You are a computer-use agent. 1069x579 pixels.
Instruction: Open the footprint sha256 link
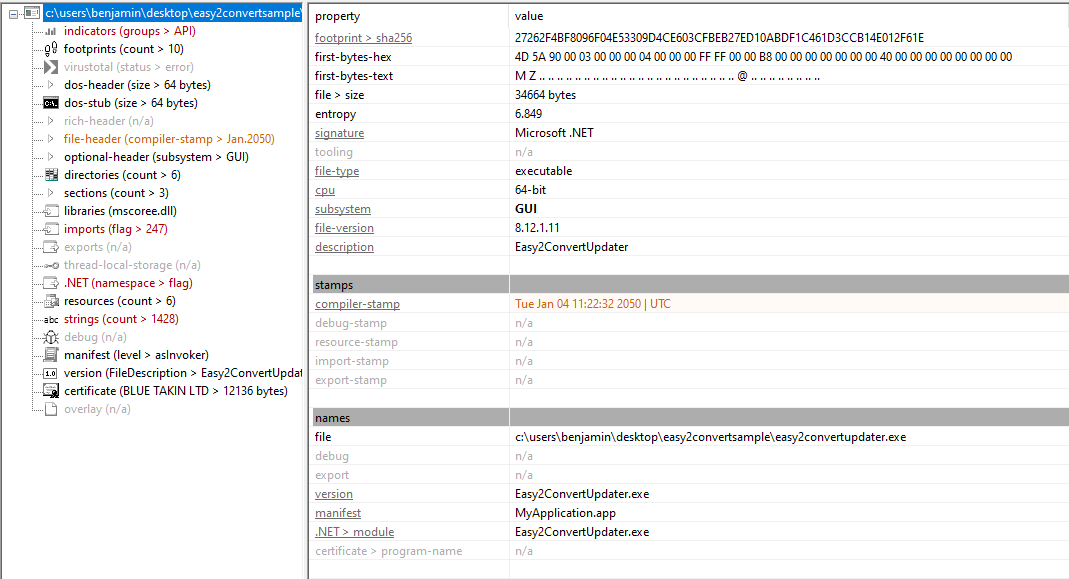[x=364, y=37]
